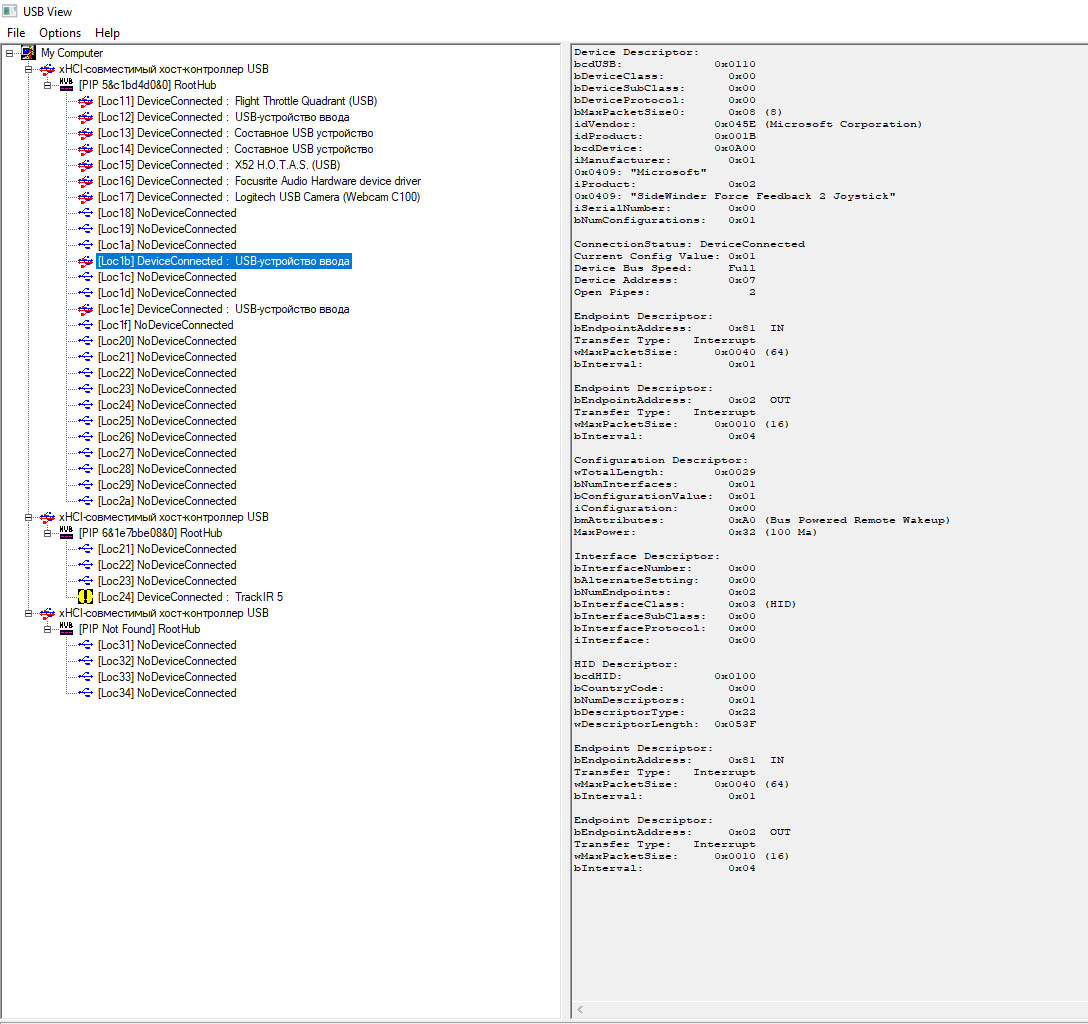Collapse the PIP 6&1e7bbe08&0 RootHub node
This screenshot has height=1024, width=1088.
click(47, 533)
